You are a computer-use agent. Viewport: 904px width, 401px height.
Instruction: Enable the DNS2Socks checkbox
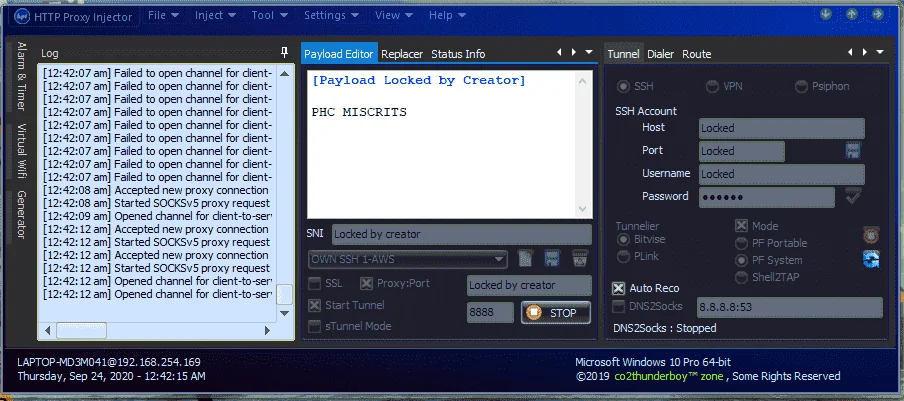tap(619, 307)
